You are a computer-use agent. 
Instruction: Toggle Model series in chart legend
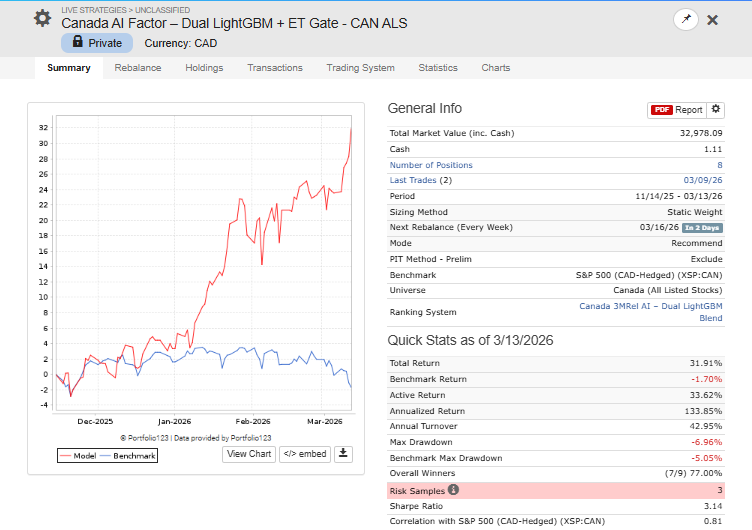point(78,456)
